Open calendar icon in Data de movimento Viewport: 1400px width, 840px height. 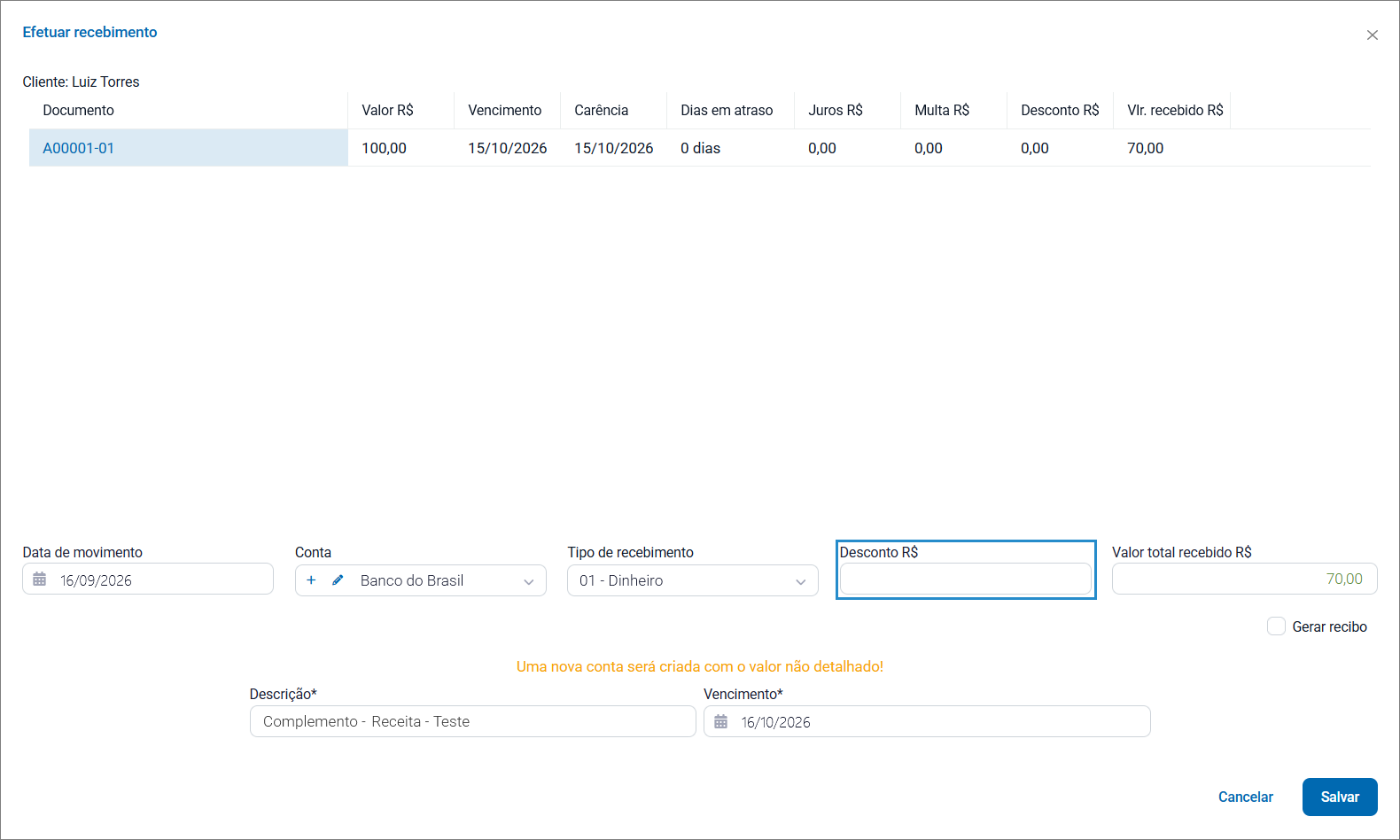tap(40, 579)
